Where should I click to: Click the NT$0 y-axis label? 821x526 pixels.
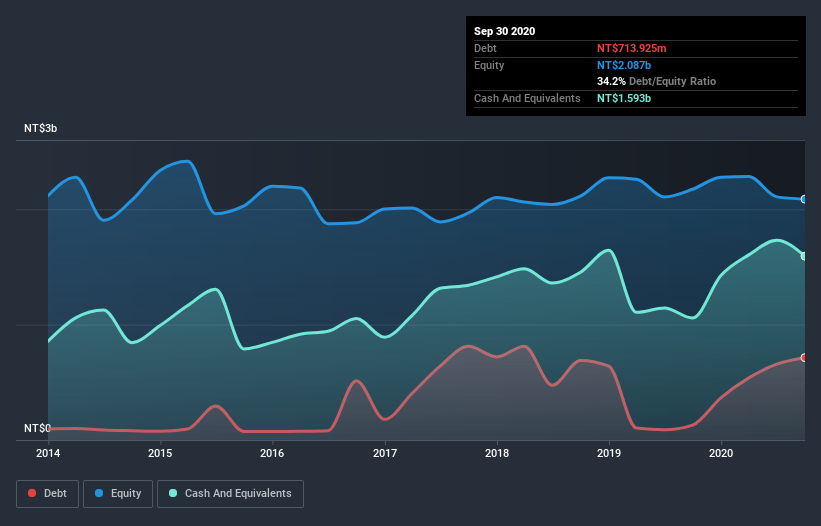(x=37, y=428)
